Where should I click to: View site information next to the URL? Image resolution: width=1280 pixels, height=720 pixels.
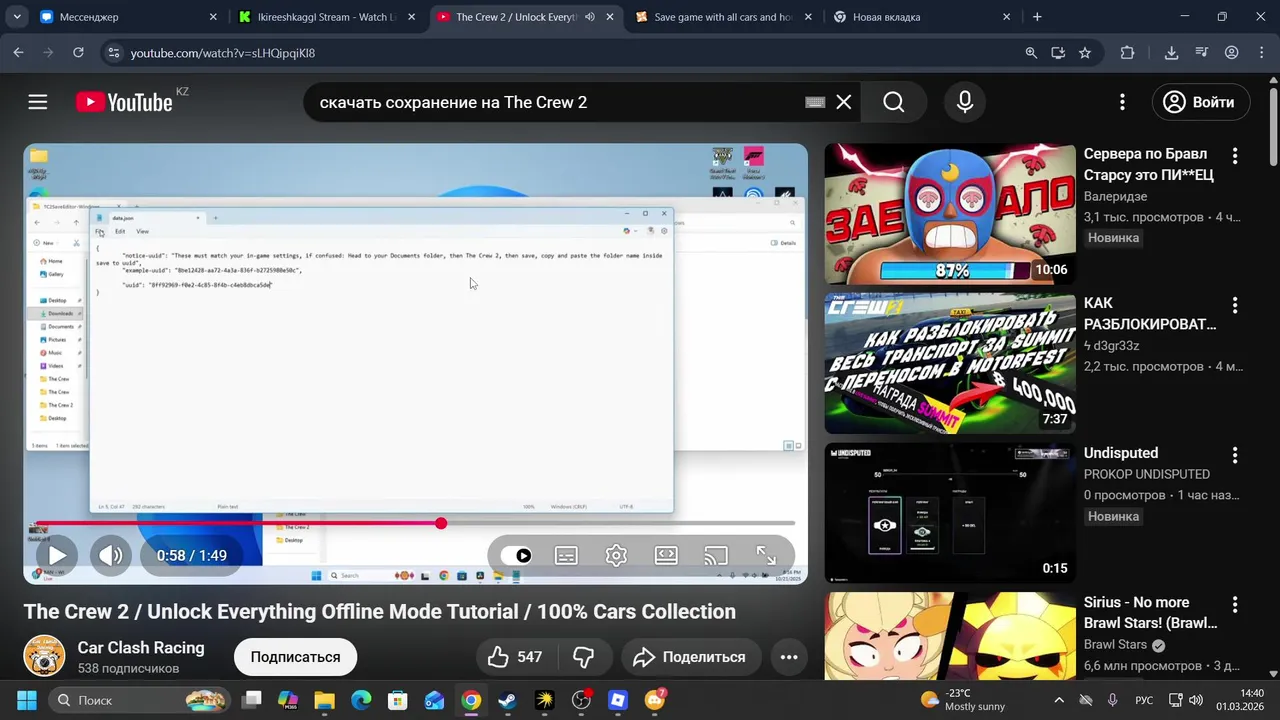pyautogui.click(x=113, y=53)
